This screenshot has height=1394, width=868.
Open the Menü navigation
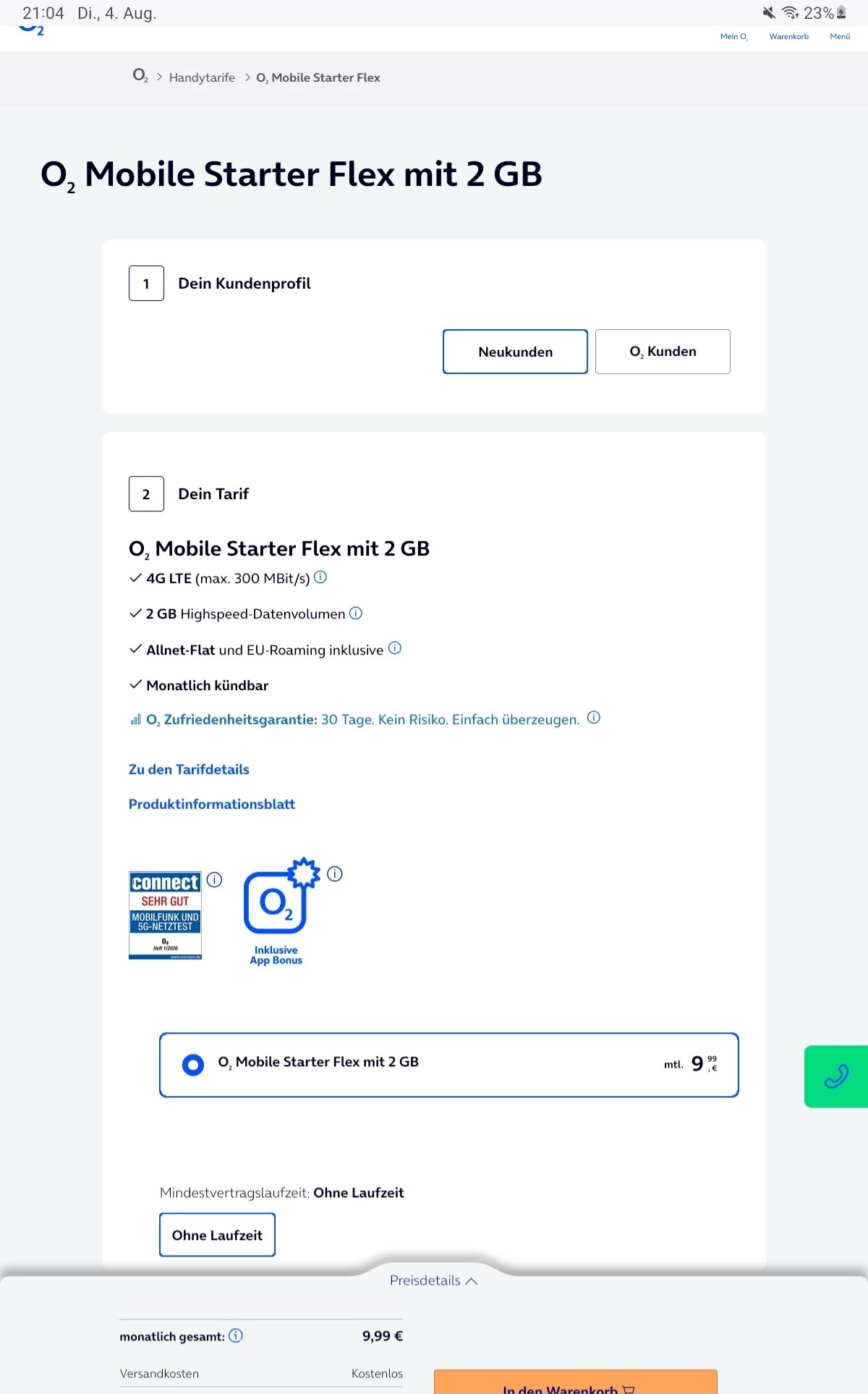click(840, 36)
